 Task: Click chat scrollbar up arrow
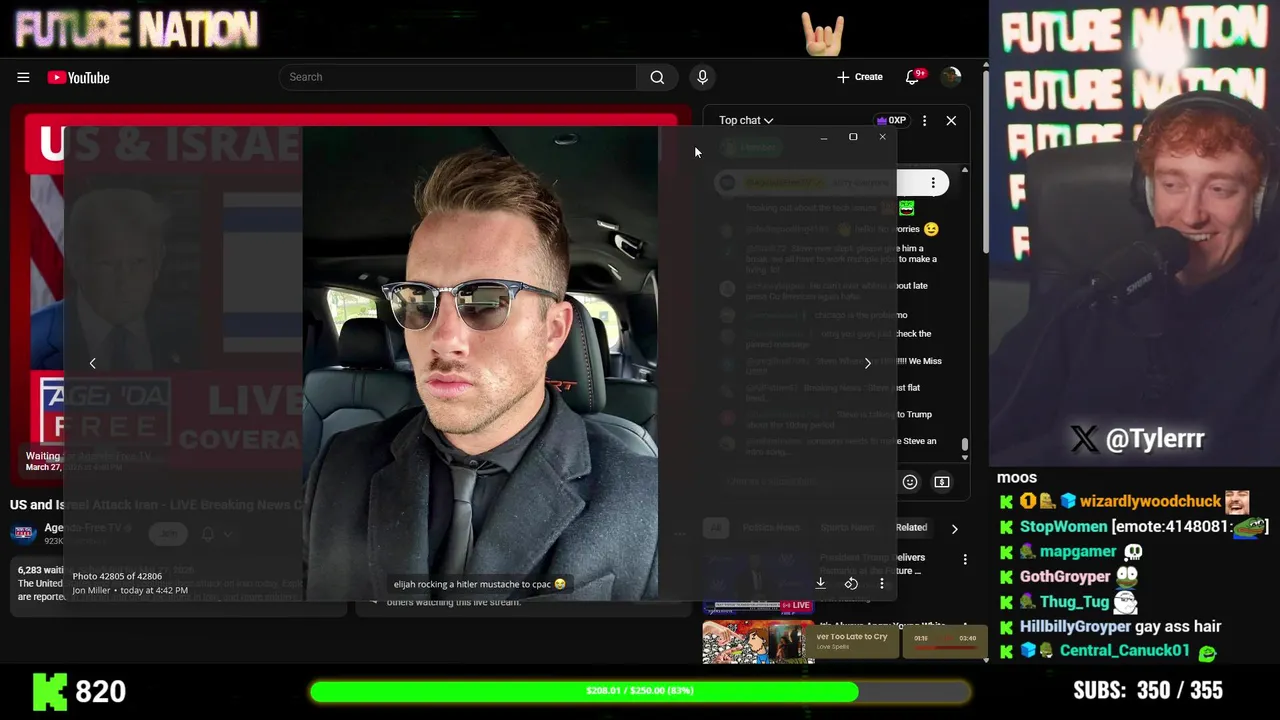[x=965, y=170]
